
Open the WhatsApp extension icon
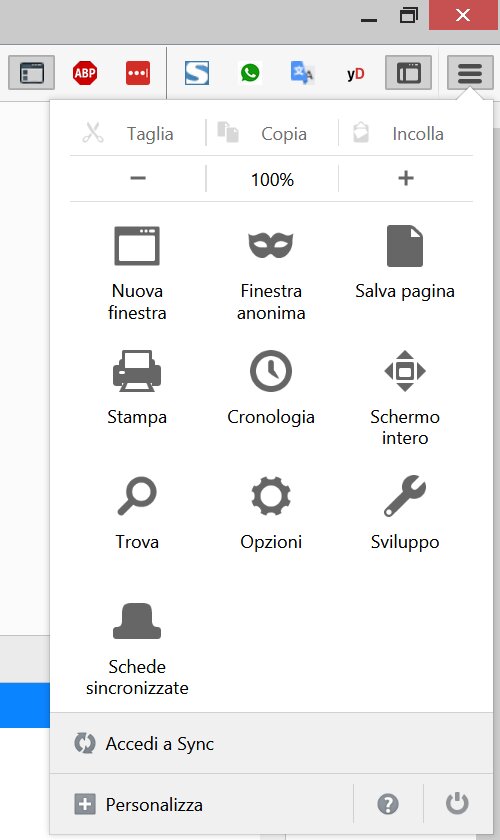click(250, 73)
